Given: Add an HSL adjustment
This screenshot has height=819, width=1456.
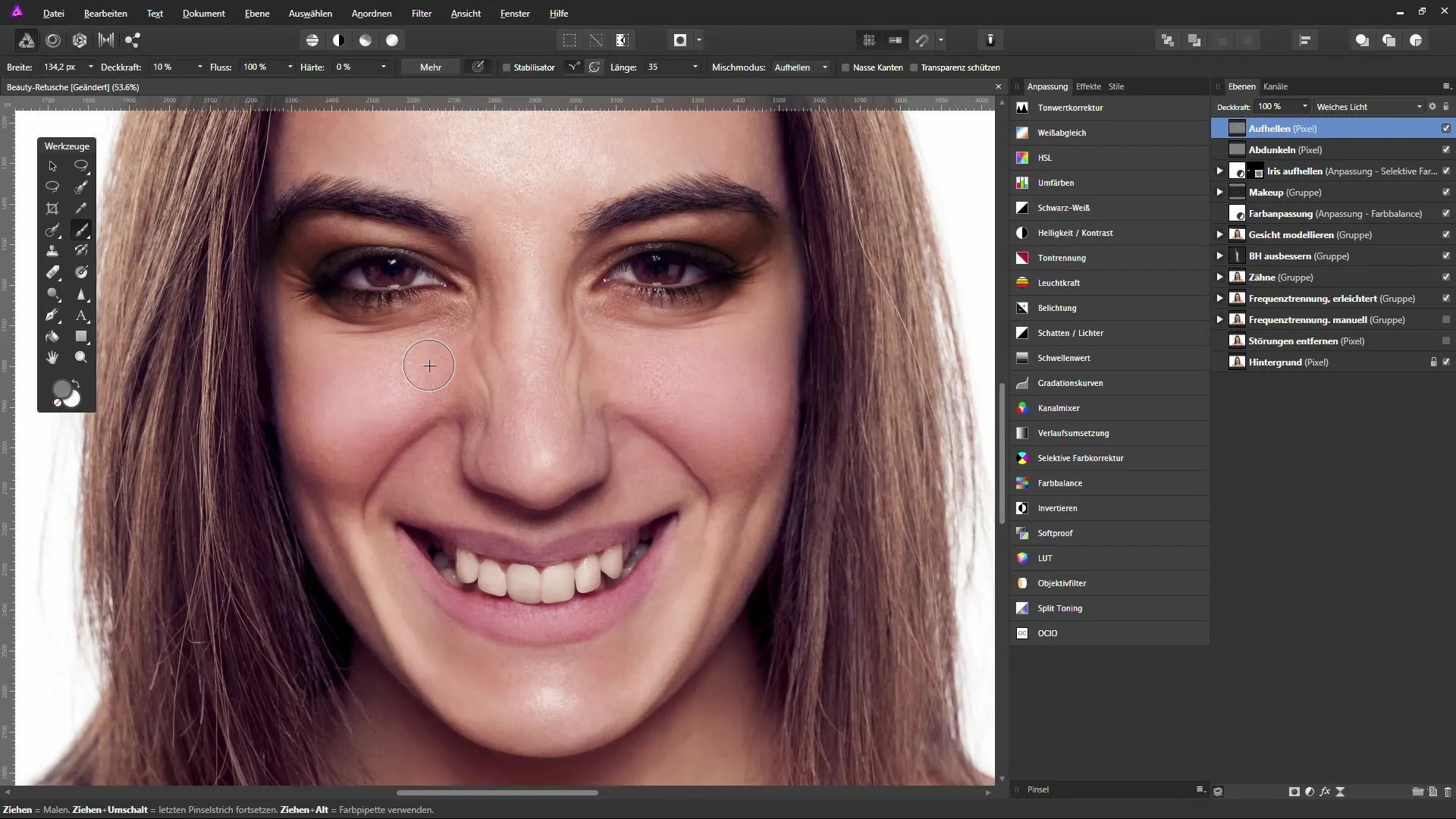Looking at the screenshot, I should (x=1109, y=158).
